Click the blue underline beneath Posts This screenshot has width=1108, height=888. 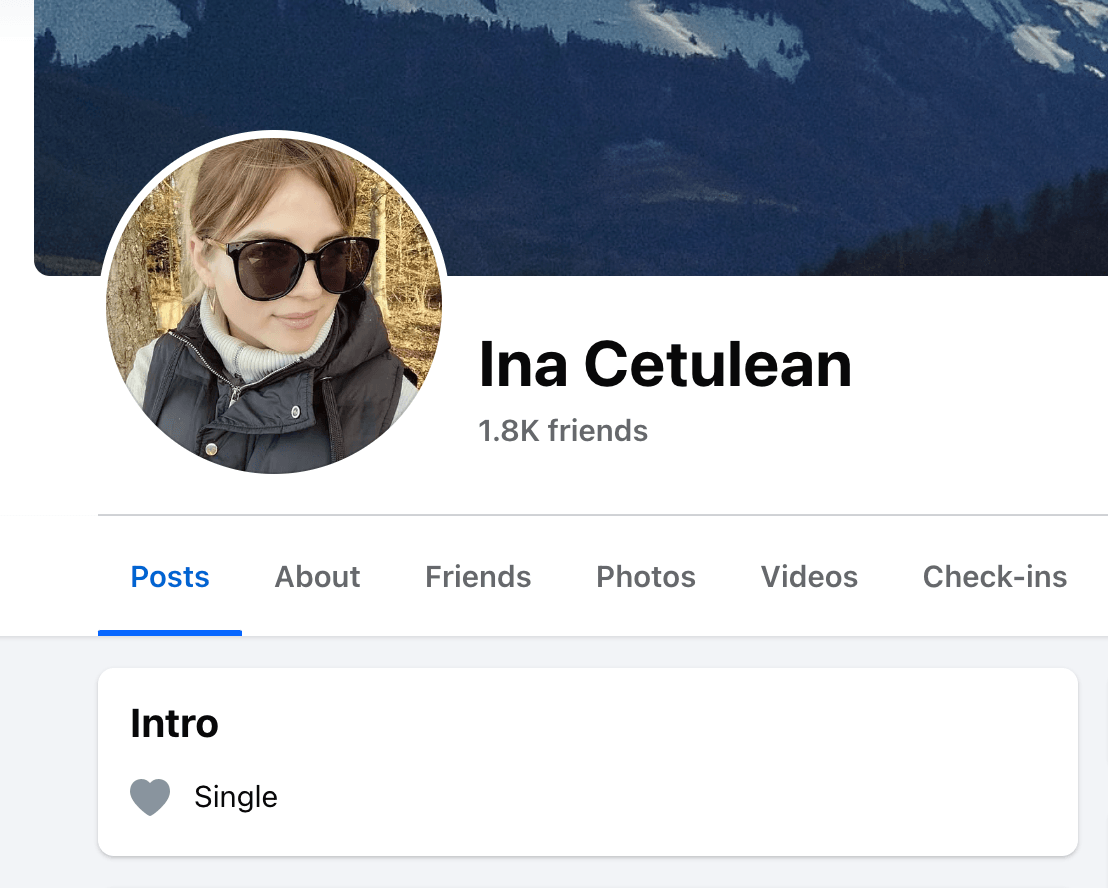coord(170,632)
